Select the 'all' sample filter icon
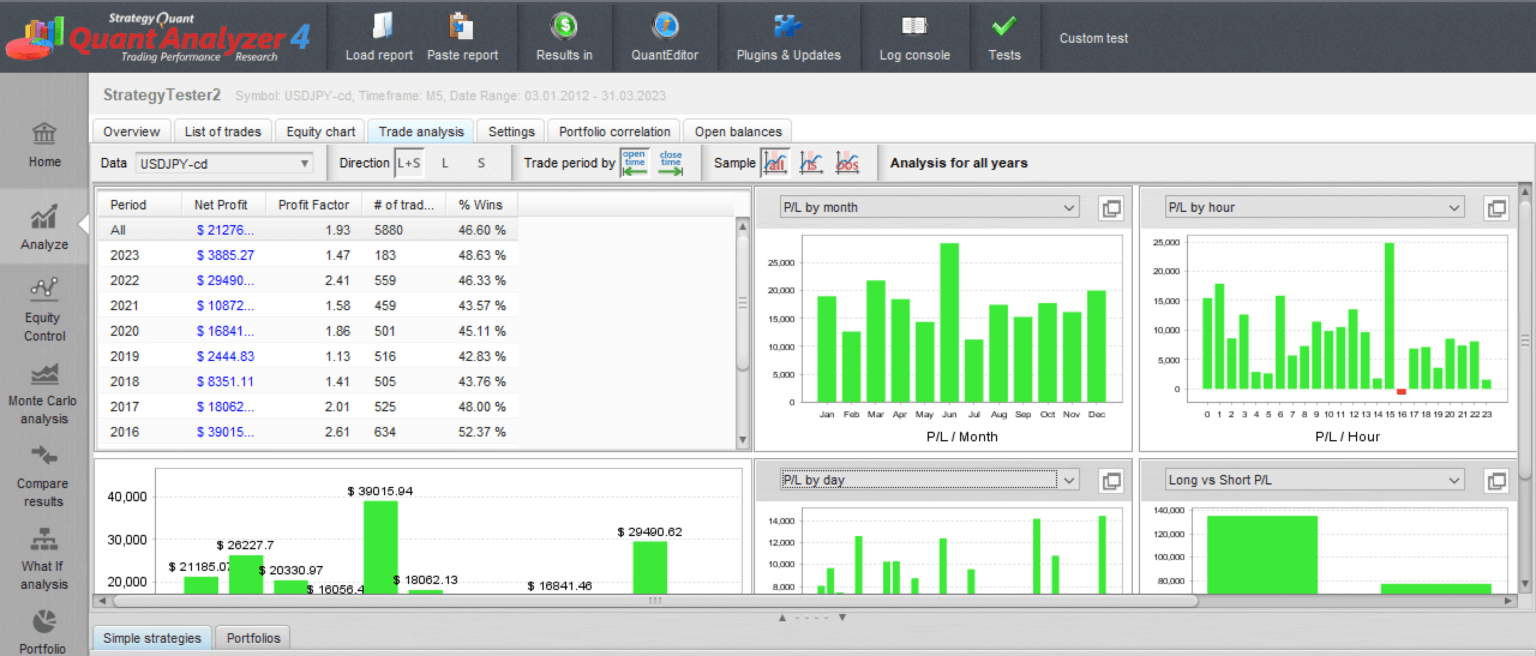Viewport: 1536px width, 656px height. (775, 162)
